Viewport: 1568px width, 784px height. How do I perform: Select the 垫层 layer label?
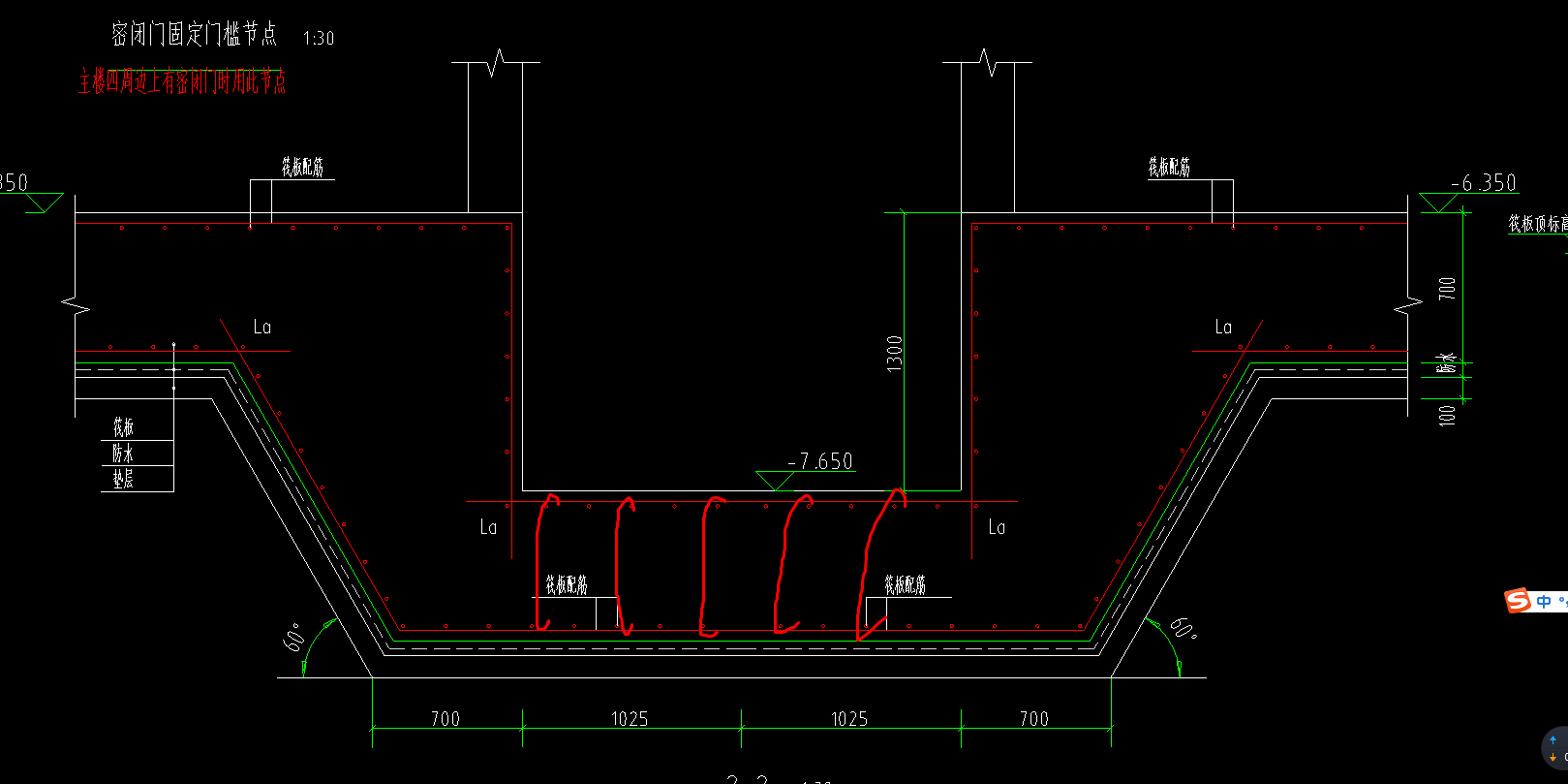(123, 479)
